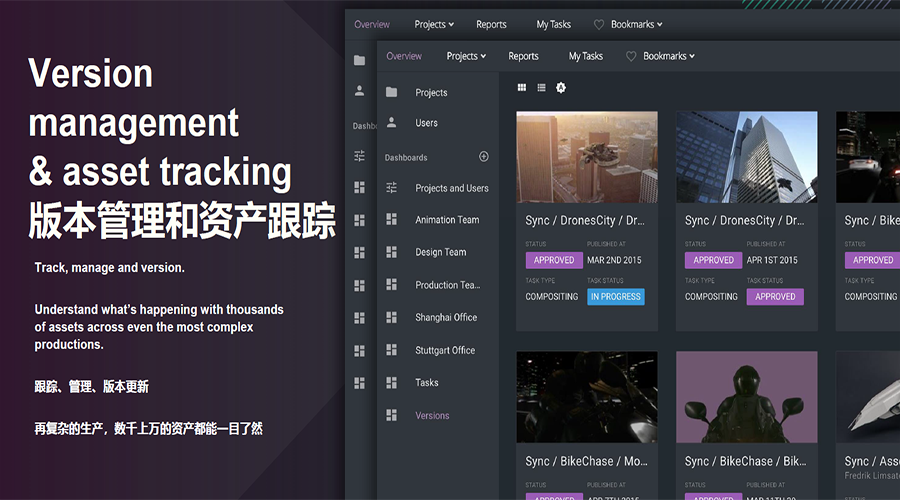Switch to list view icon
The height and width of the screenshot is (500, 900).
(x=541, y=87)
